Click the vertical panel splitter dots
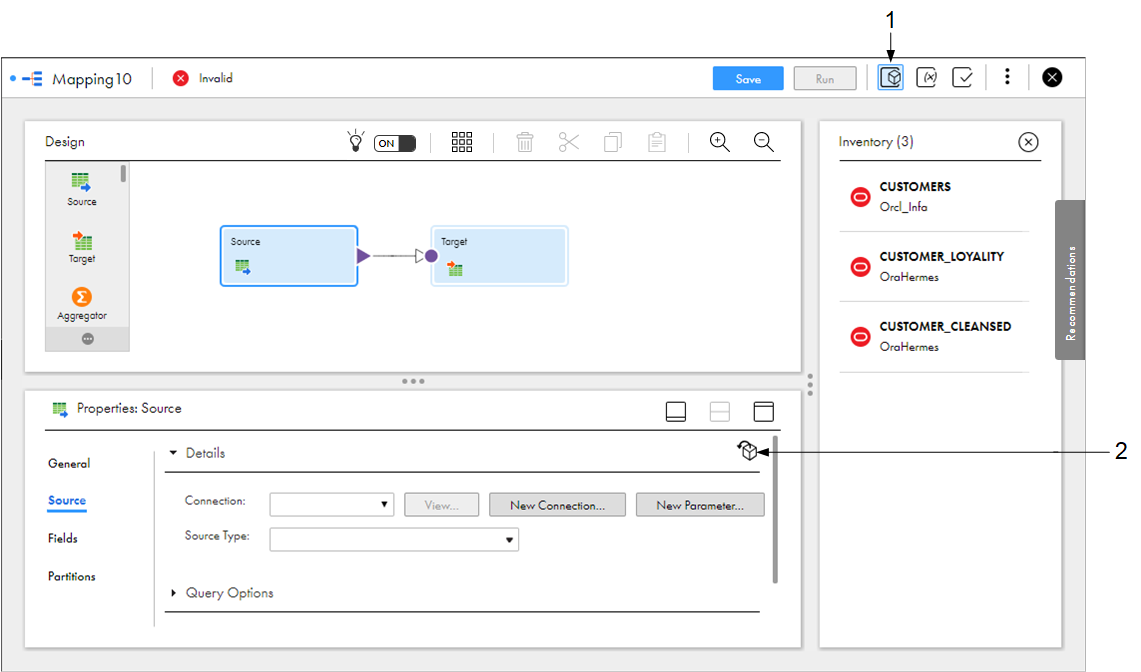The width and height of the screenshot is (1141, 672). 810,384
